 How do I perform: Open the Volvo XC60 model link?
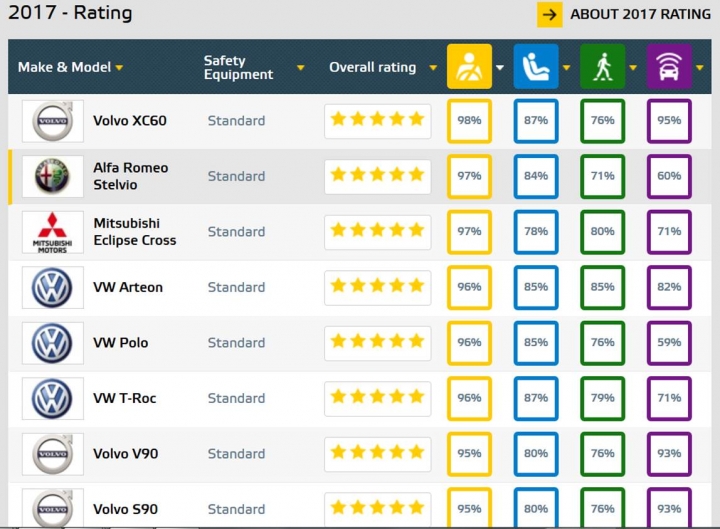pos(130,121)
